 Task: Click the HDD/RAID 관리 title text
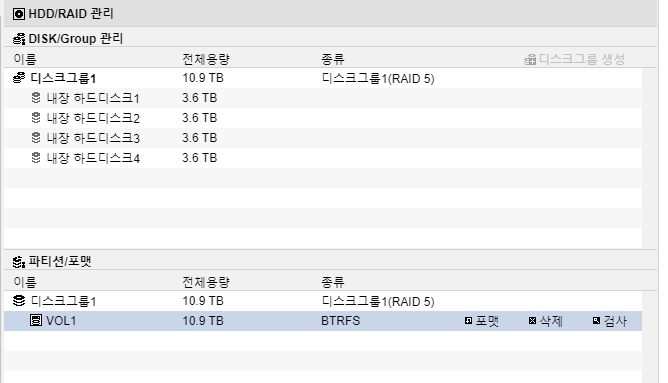coord(71,14)
